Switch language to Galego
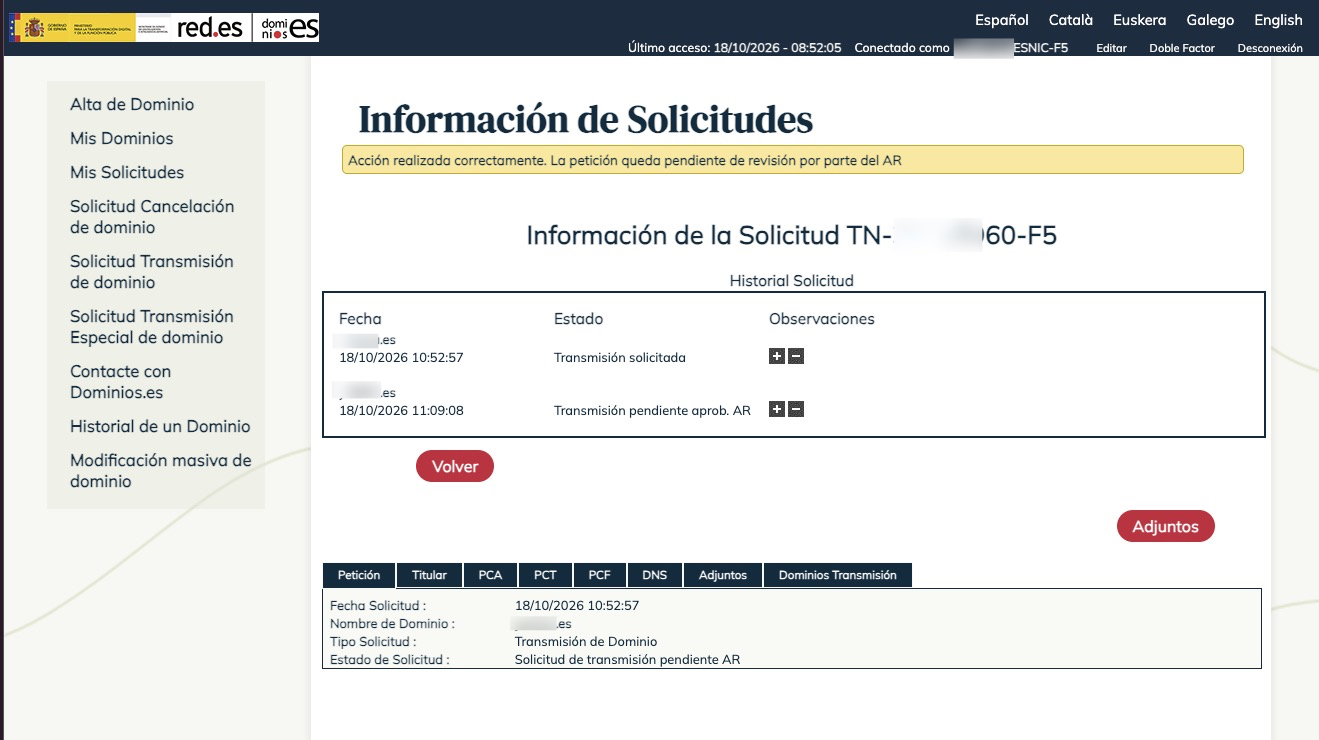Screen dimensions: 1319x740 [x=1210, y=20]
